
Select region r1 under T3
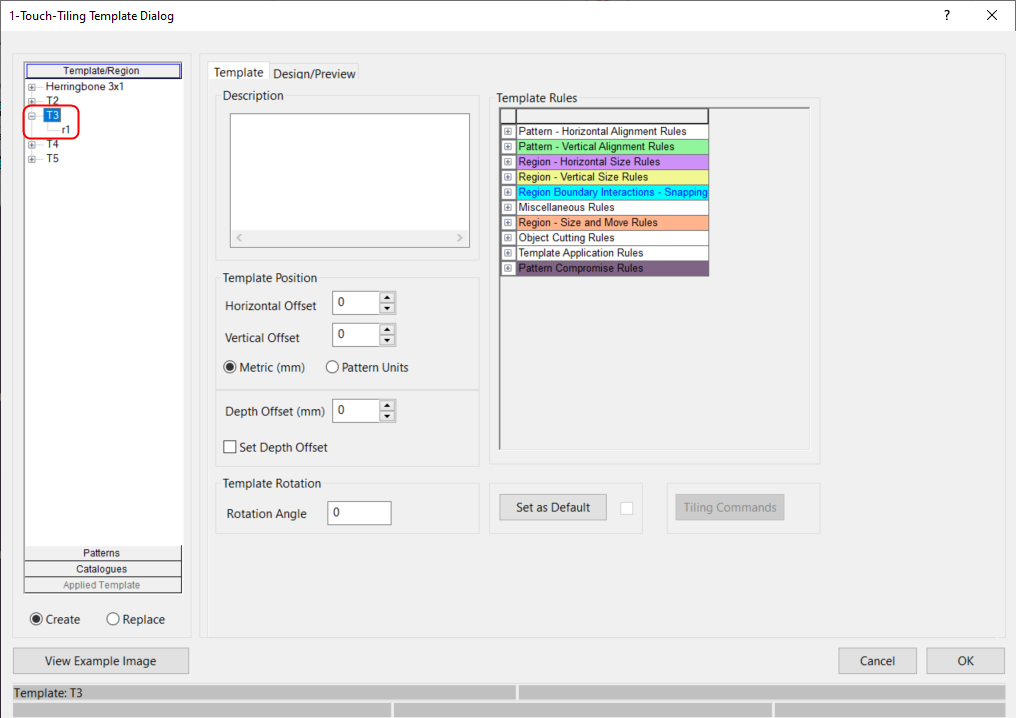click(65, 130)
